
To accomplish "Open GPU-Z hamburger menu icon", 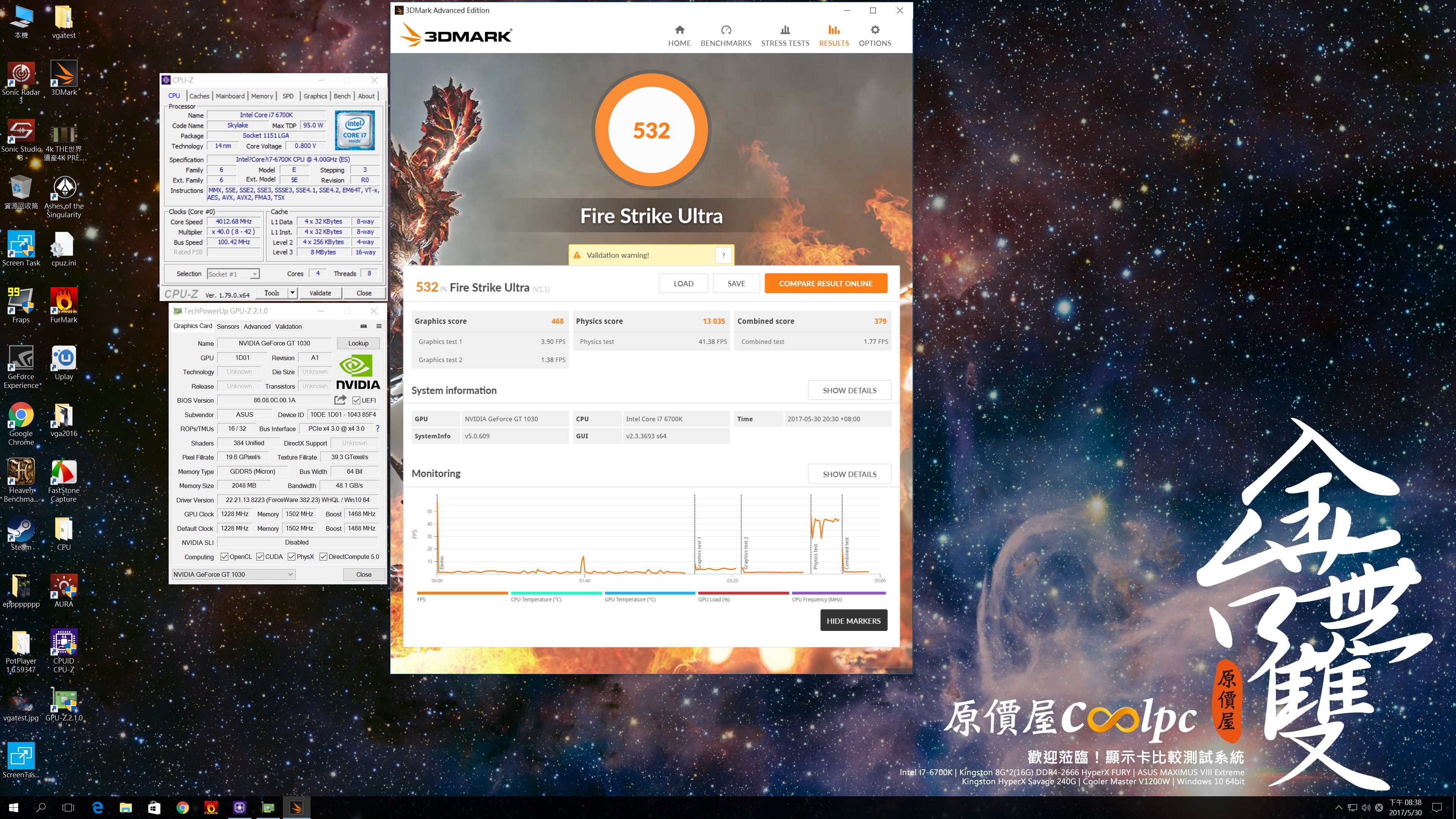I will pos(379,326).
